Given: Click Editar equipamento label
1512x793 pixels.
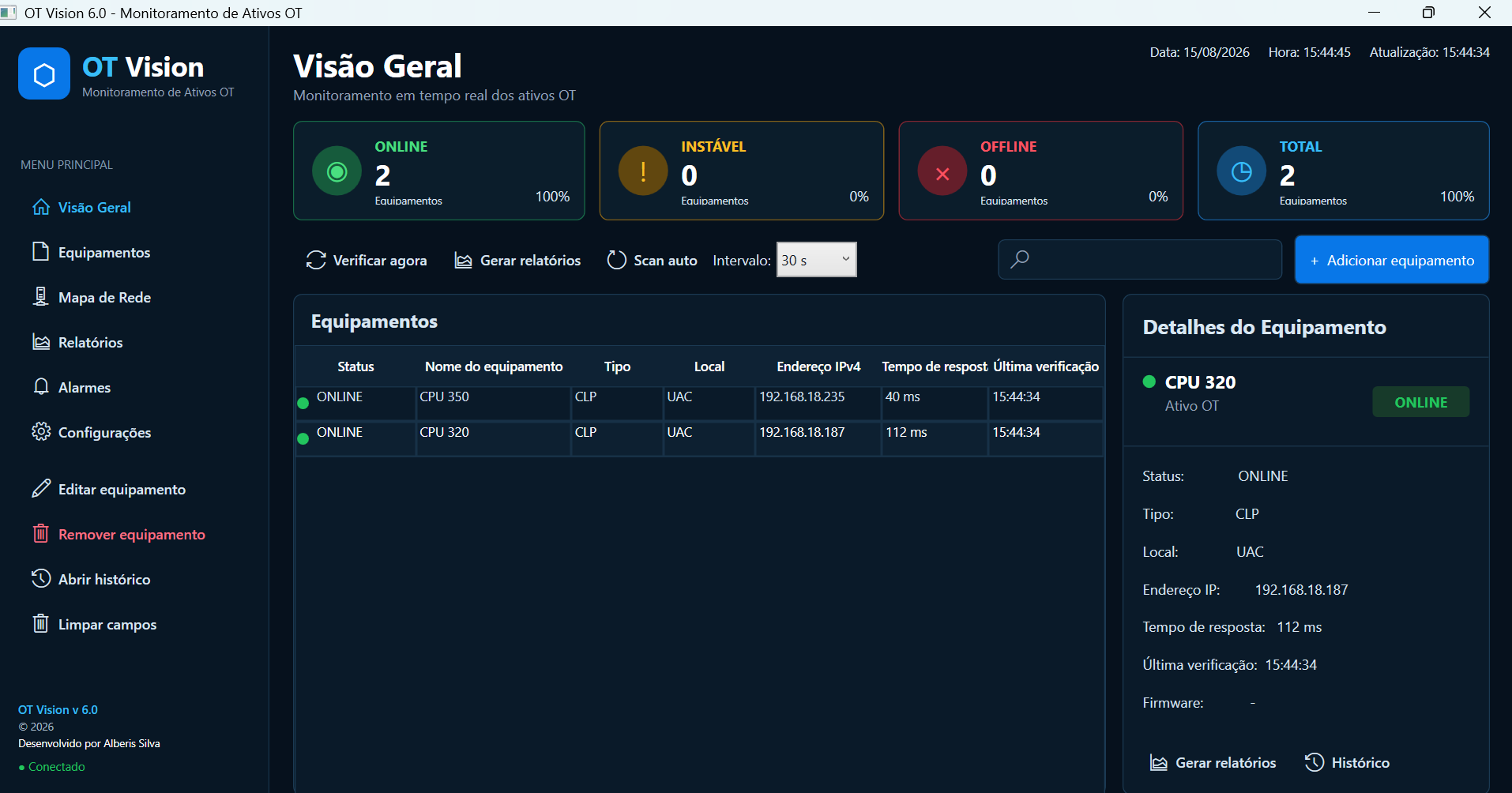Looking at the screenshot, I should 122,490.
